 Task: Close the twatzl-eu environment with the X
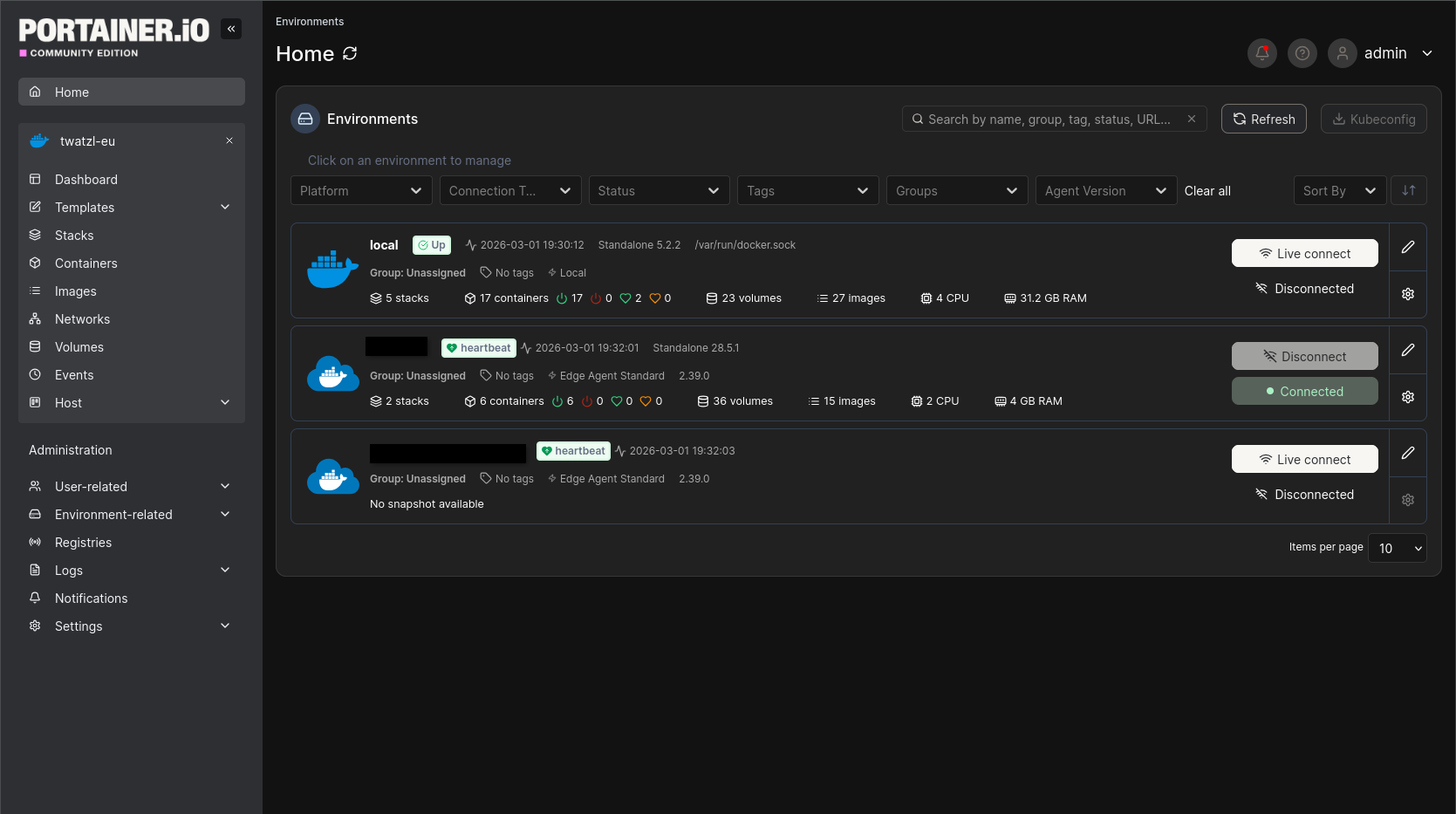click(229, 140)
